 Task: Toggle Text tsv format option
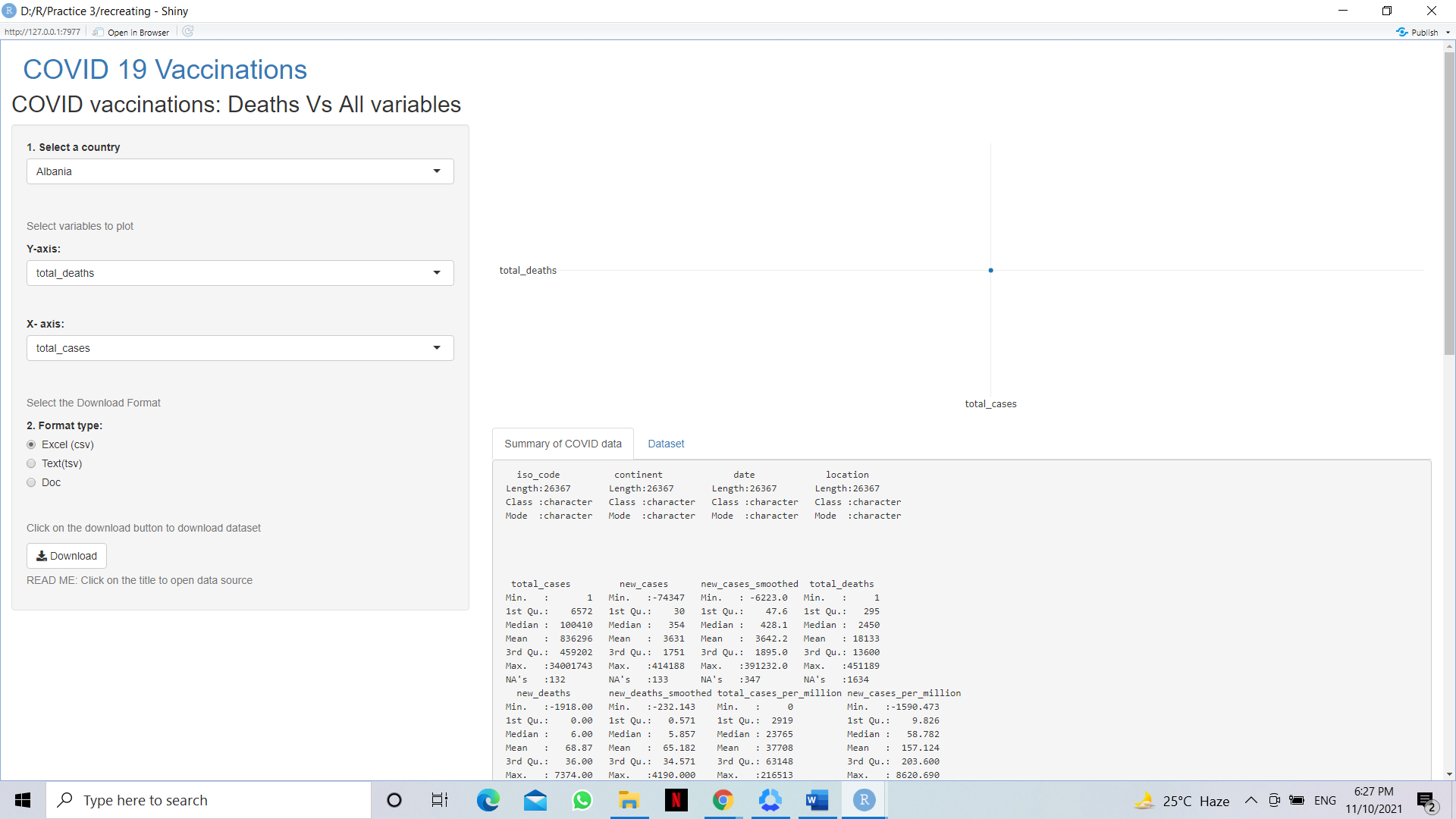(x=31, y=463)
